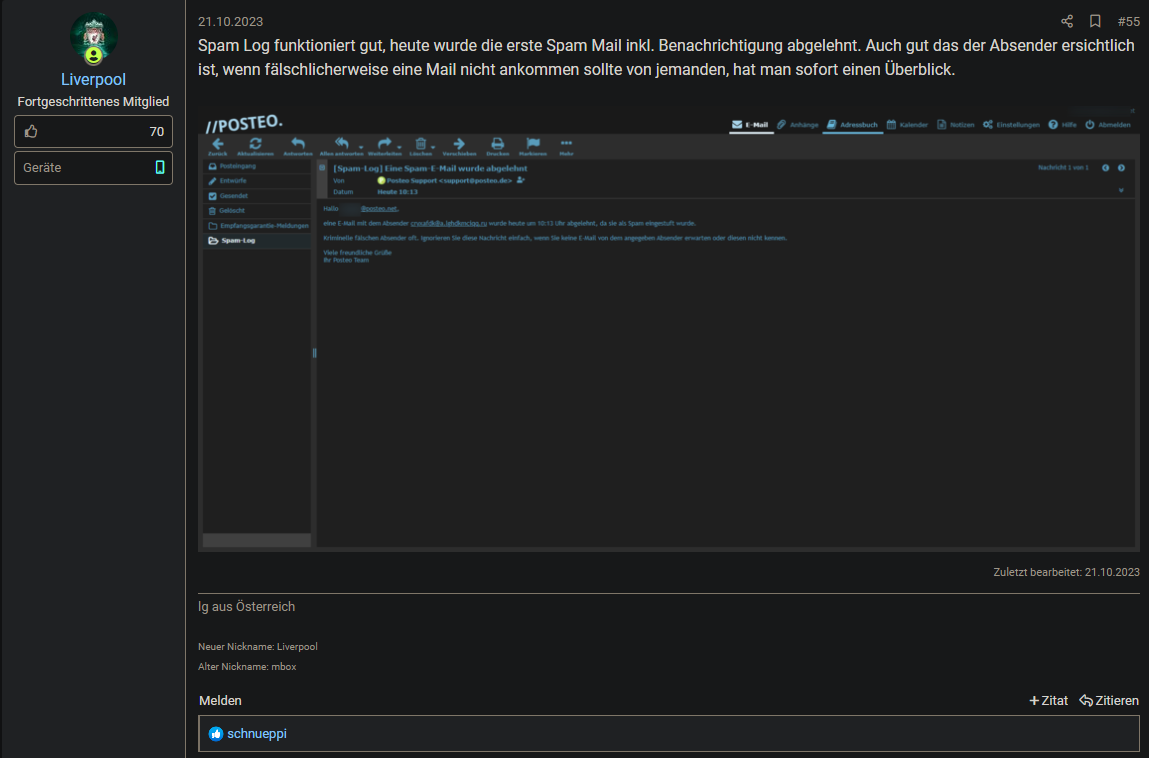Click the Aktualisieren refresh icon in Posteo
The width and height of the screenshot is (1149, 758).
[256, 144]
